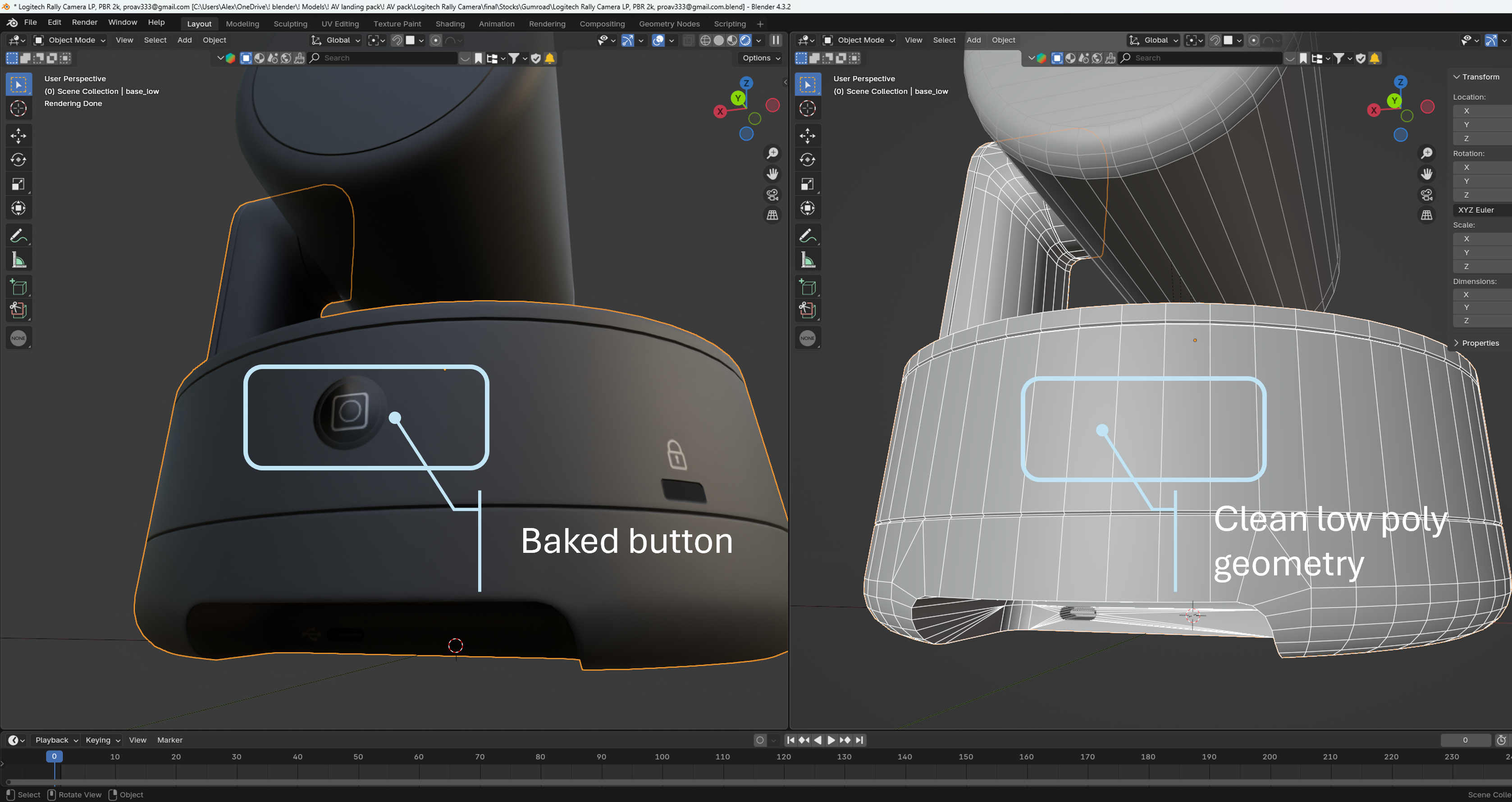
Task: Toggle snapping magnet in left header
Action: point(397,40)
